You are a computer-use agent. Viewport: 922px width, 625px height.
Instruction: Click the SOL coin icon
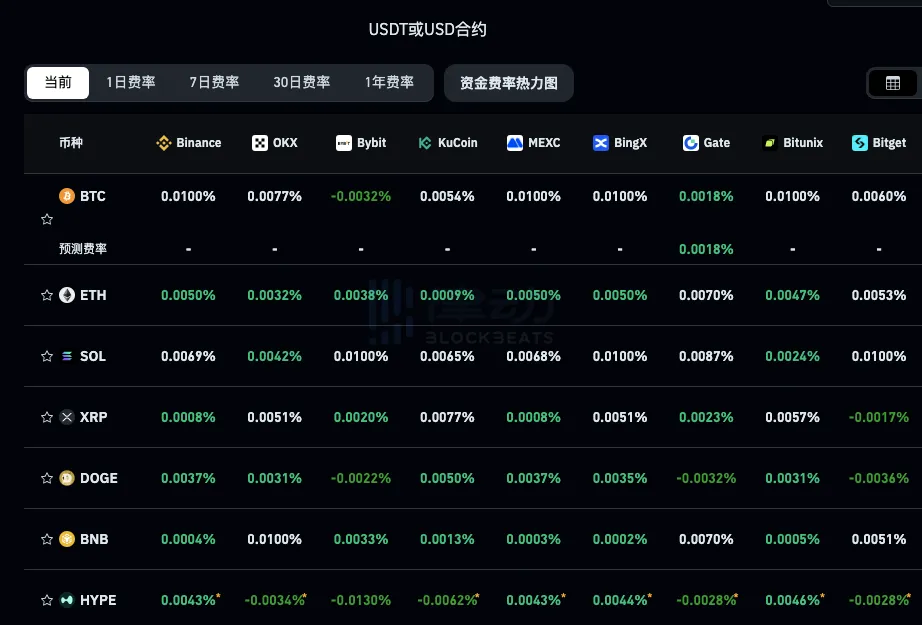[x=67, y=356]
